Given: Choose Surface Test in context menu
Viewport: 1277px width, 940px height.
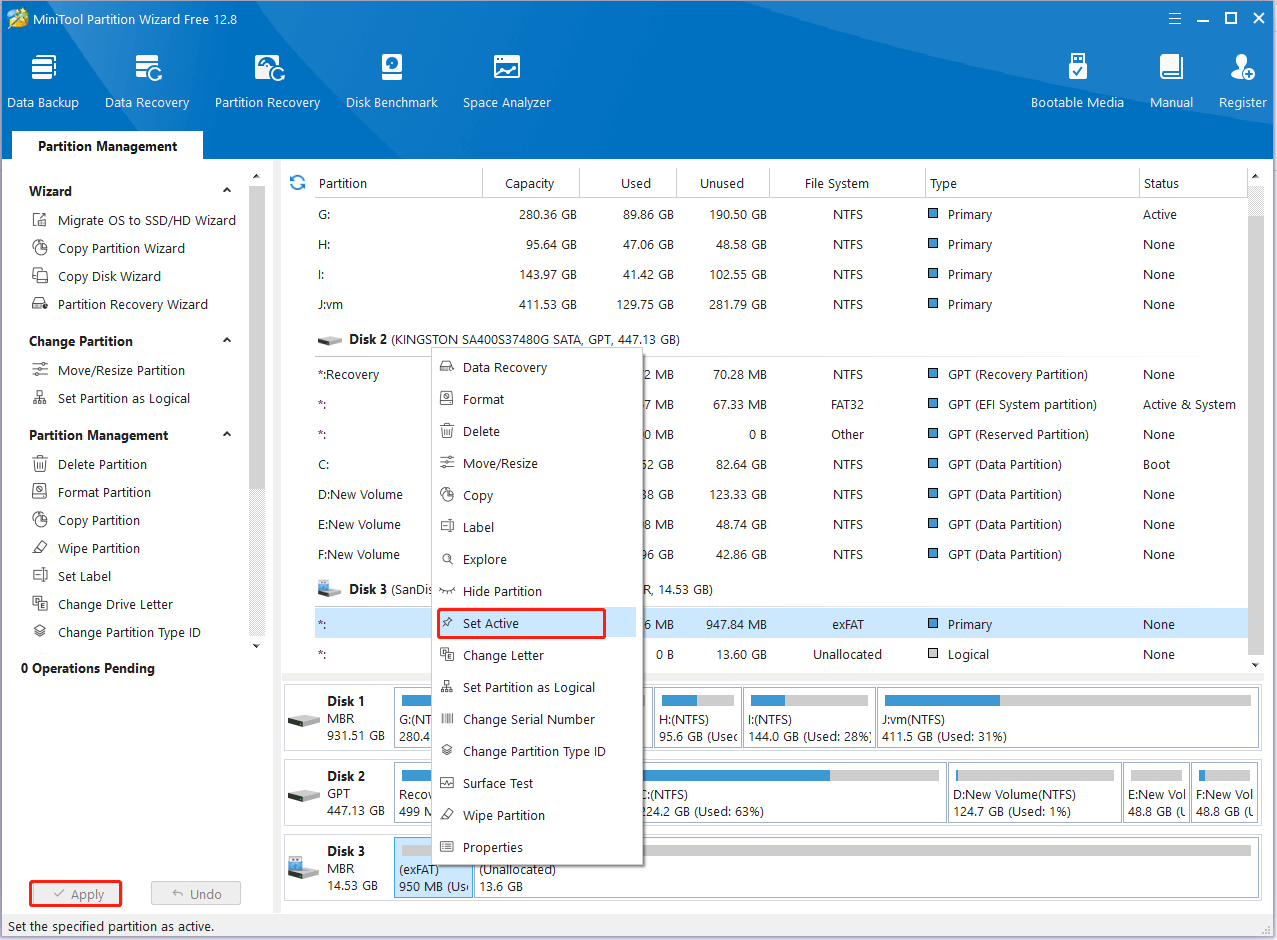Looking at the screenshot, I should [x=537, y=783].
